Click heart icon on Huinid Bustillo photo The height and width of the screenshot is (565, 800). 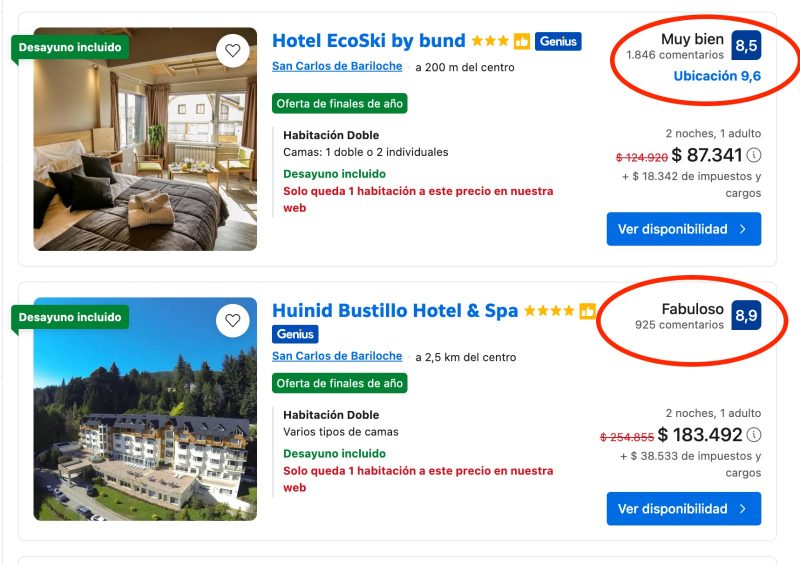[233, 321]
